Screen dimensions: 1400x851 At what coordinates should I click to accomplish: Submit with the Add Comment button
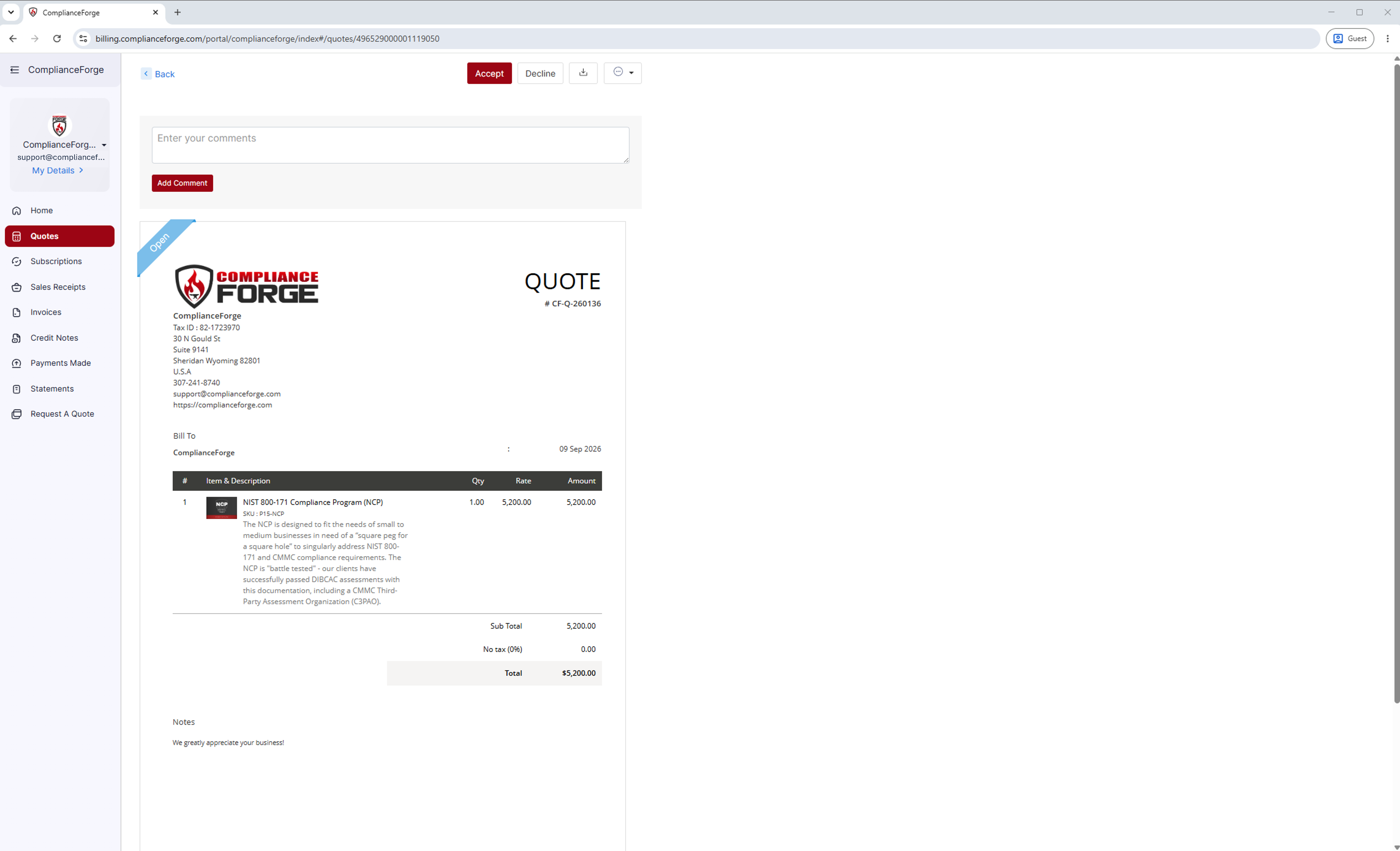(182, 183)
